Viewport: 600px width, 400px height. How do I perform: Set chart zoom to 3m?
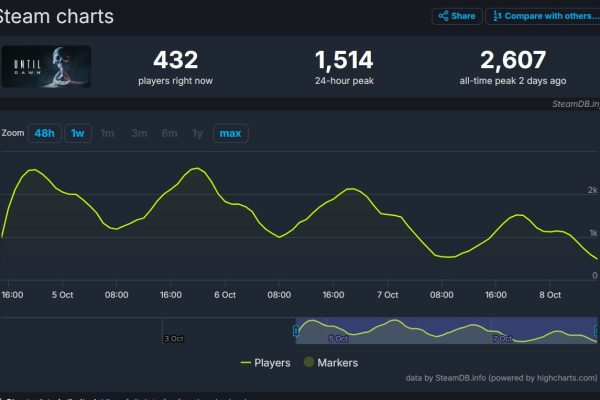pyautogui.click(x=139, y=133)
